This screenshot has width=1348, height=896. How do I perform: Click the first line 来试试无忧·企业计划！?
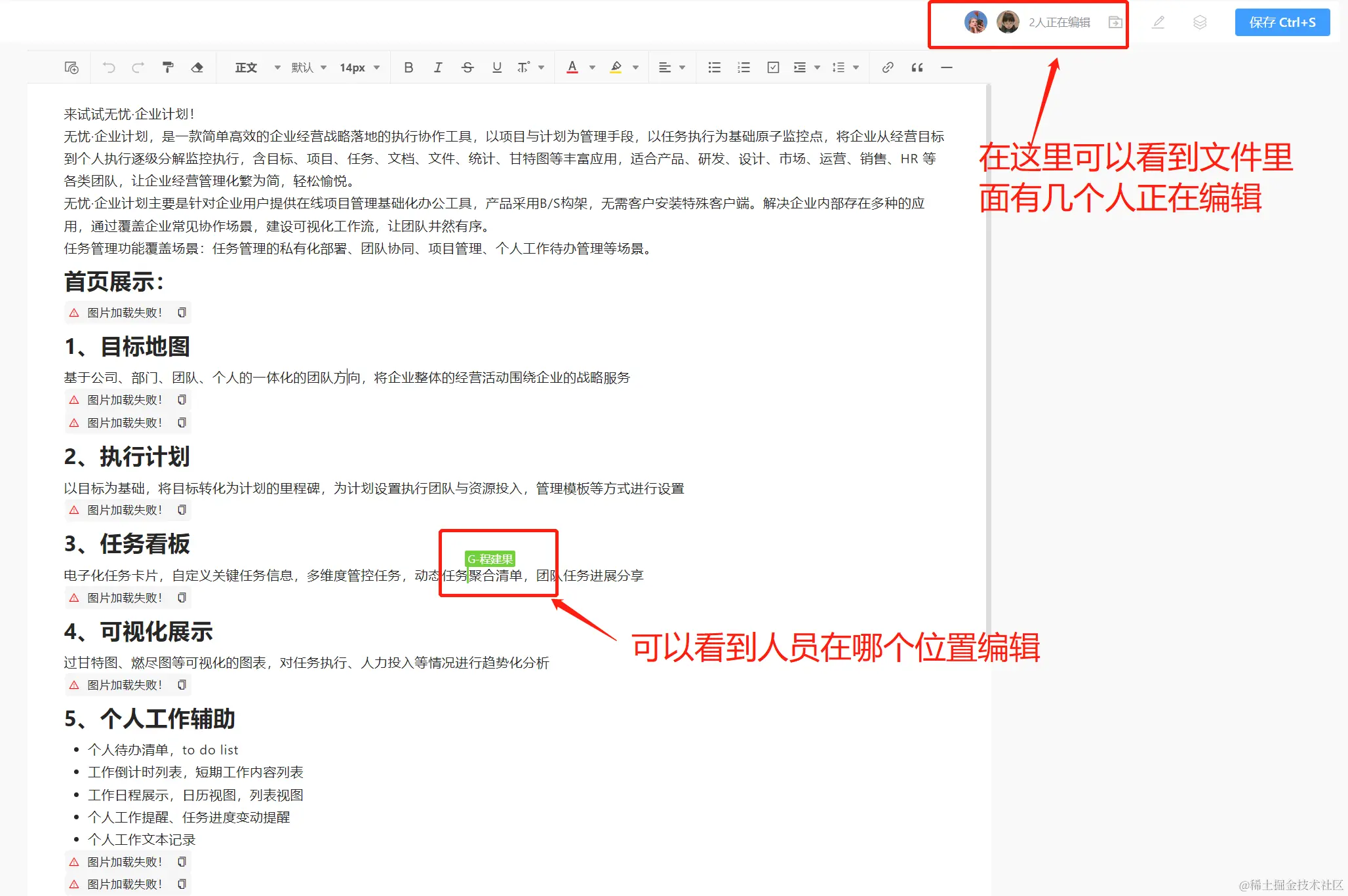click(130, 114)
